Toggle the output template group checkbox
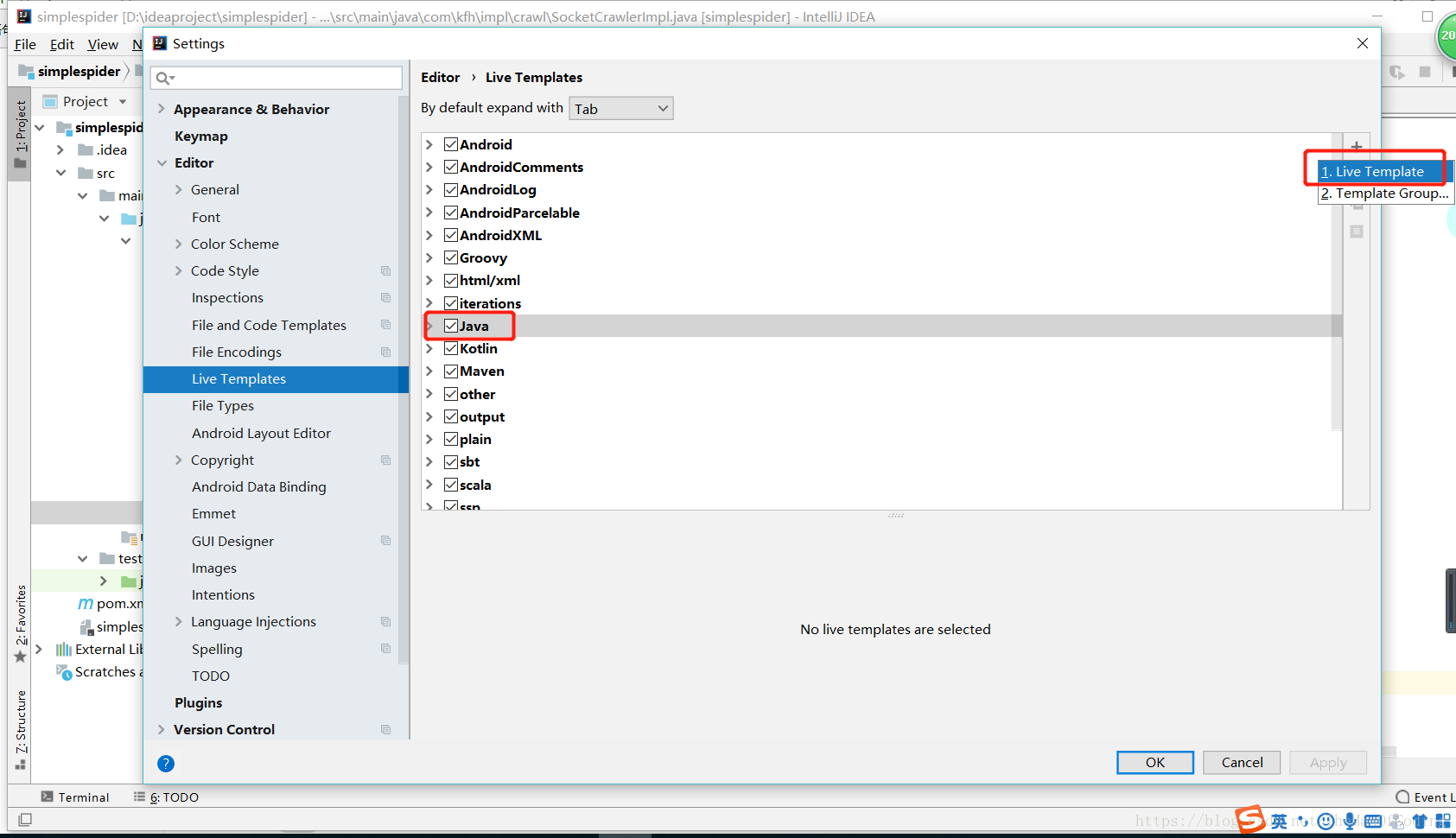Screen dimensions: 1456x838 [x=451, y=416]
